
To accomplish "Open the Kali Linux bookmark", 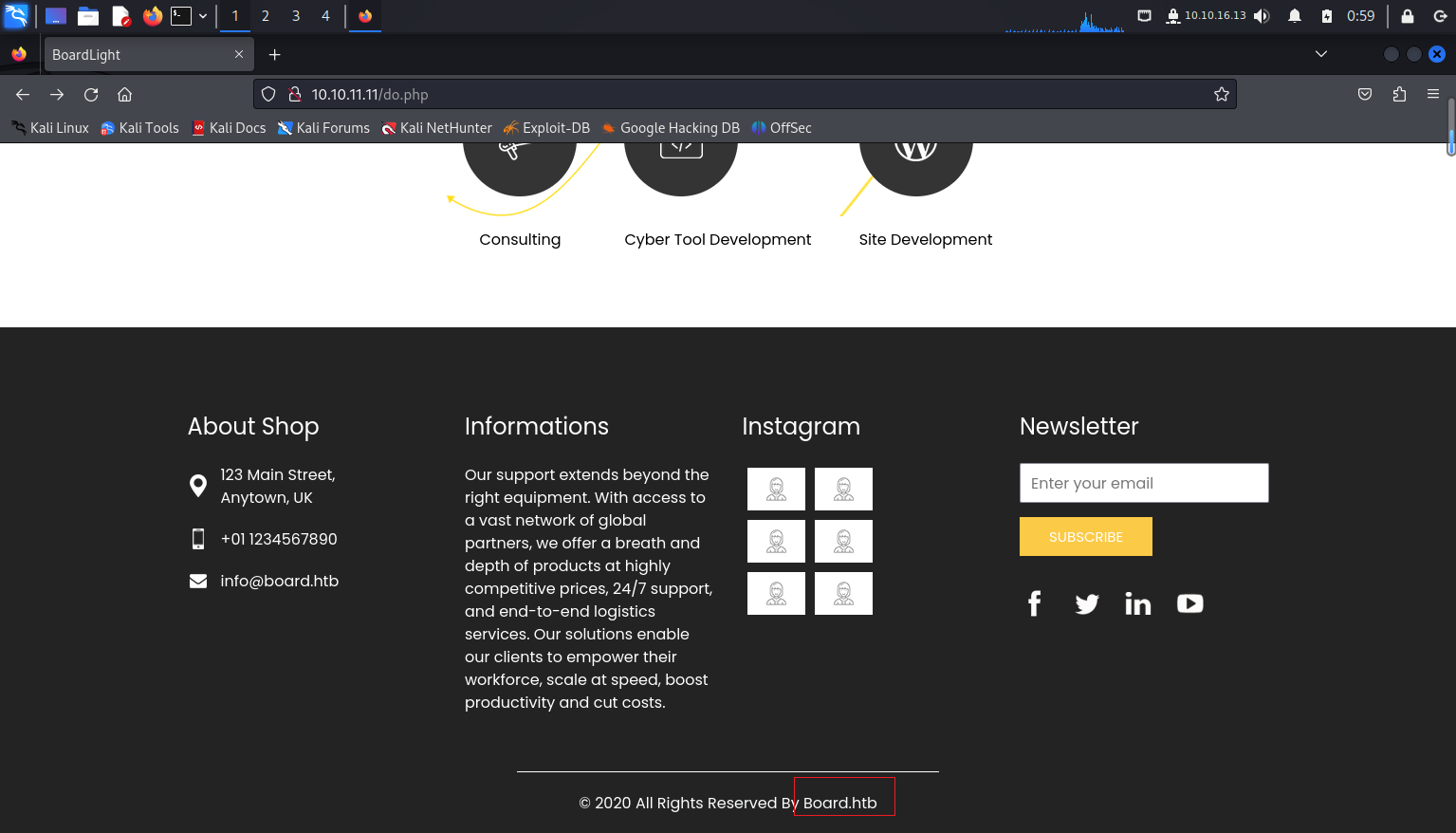I will (x=50, y=127).
